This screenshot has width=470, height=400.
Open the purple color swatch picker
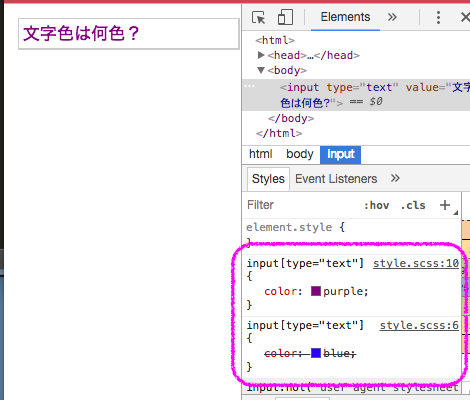pos(316,291)
